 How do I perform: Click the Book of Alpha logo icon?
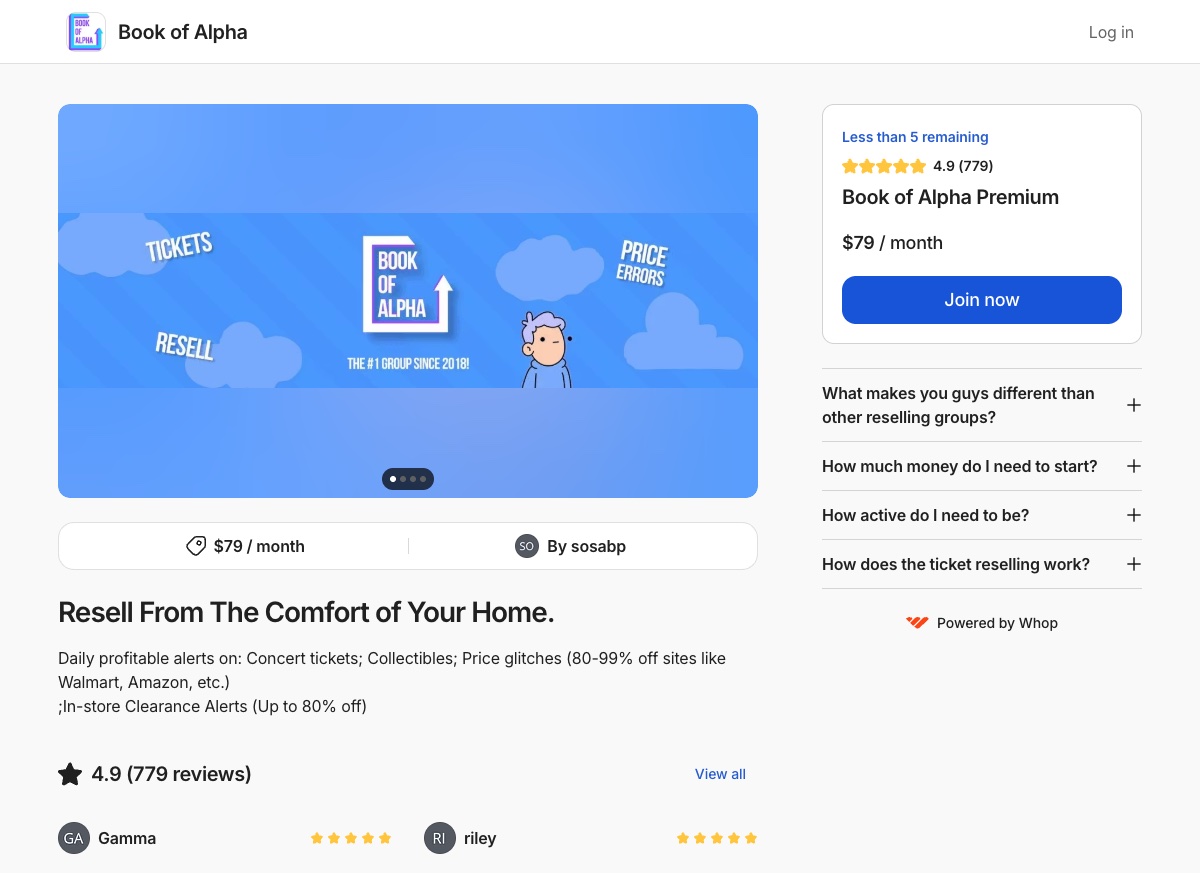coord(86,31)
